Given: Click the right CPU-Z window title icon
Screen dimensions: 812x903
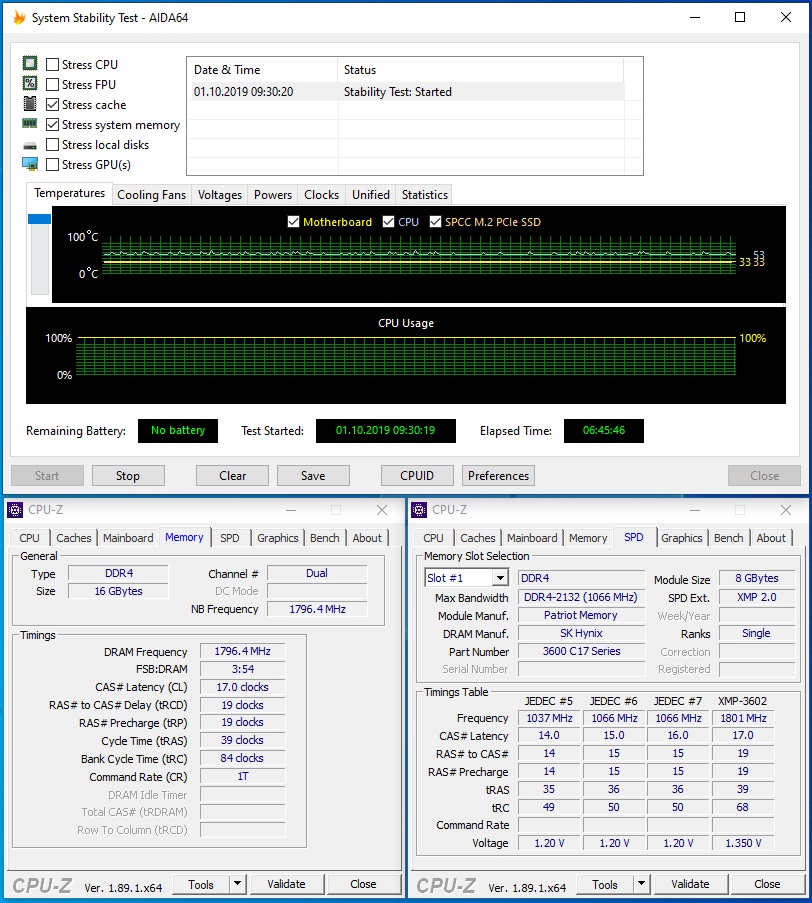Looking at the screenshot, I should click(x=419, y=510).
